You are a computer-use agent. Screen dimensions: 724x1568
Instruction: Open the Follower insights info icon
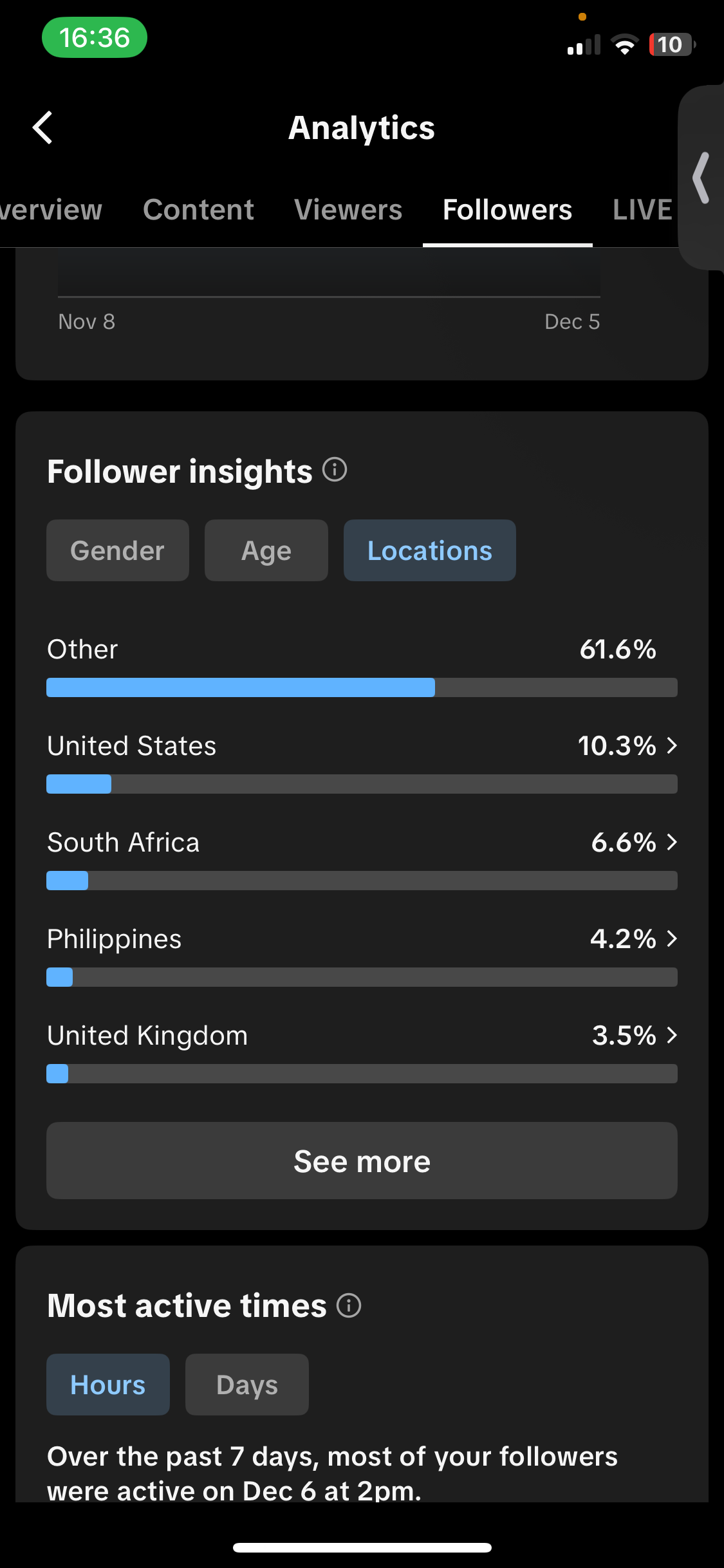point(335,470)
